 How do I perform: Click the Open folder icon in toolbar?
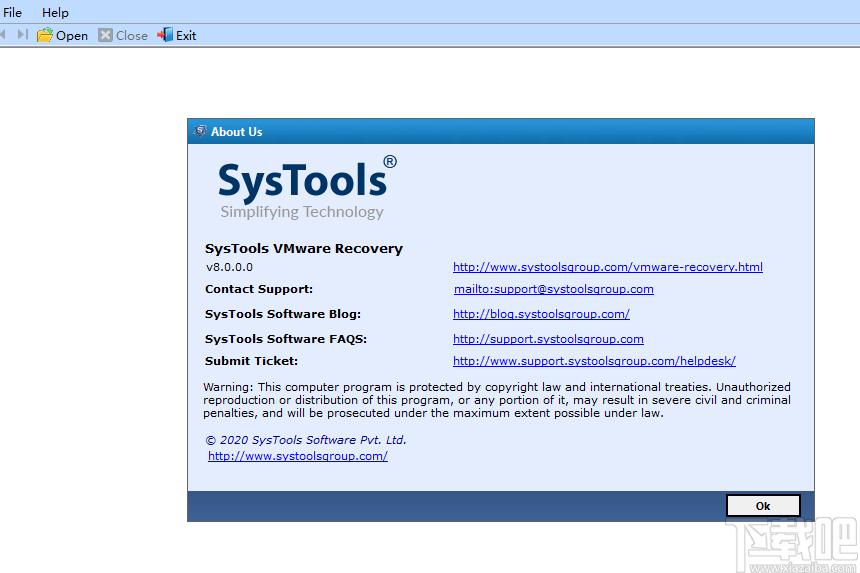click(45, 36)
